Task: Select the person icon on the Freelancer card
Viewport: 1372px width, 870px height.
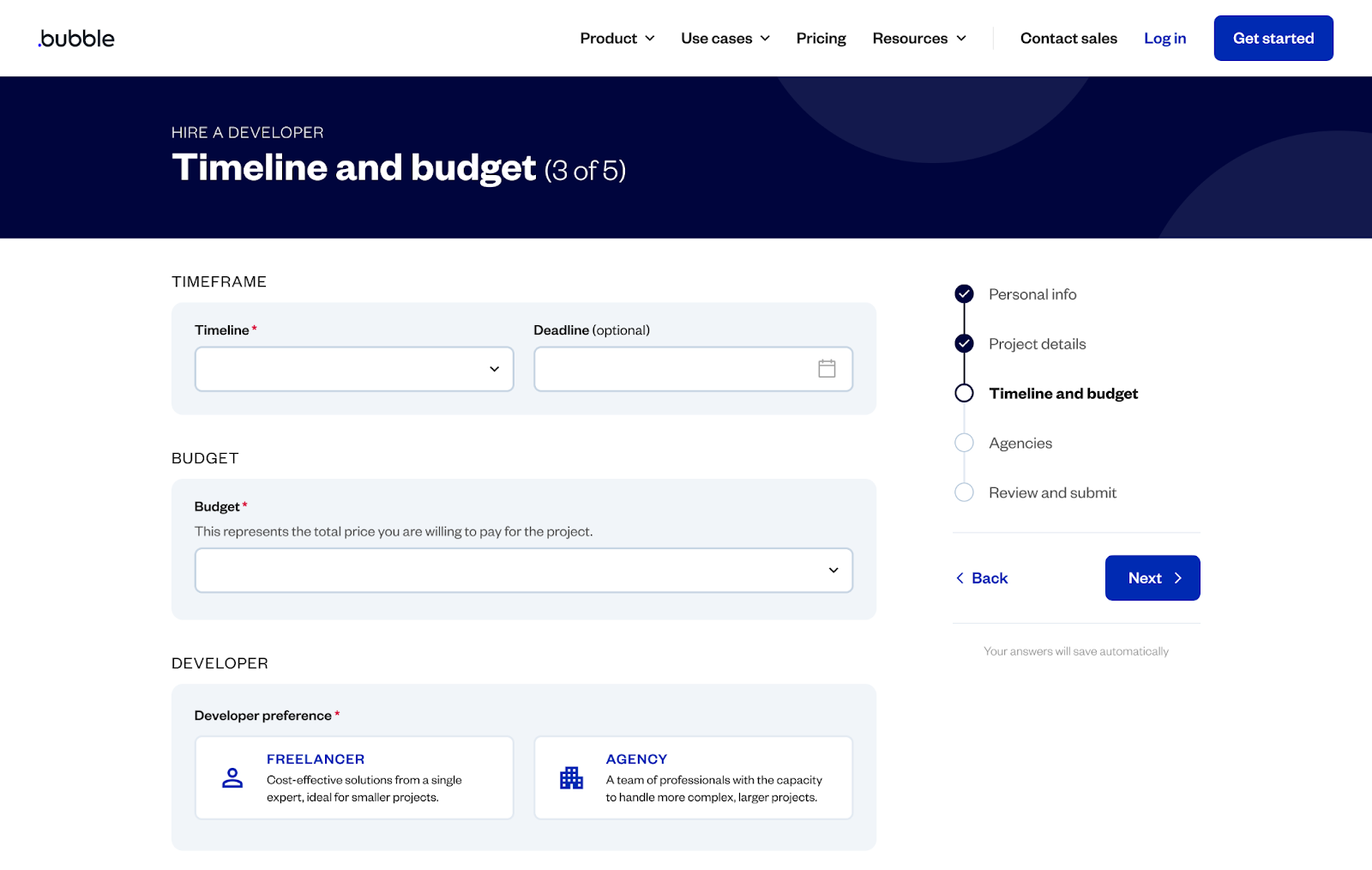Action: pyautogui.click(x=232, y=777)
